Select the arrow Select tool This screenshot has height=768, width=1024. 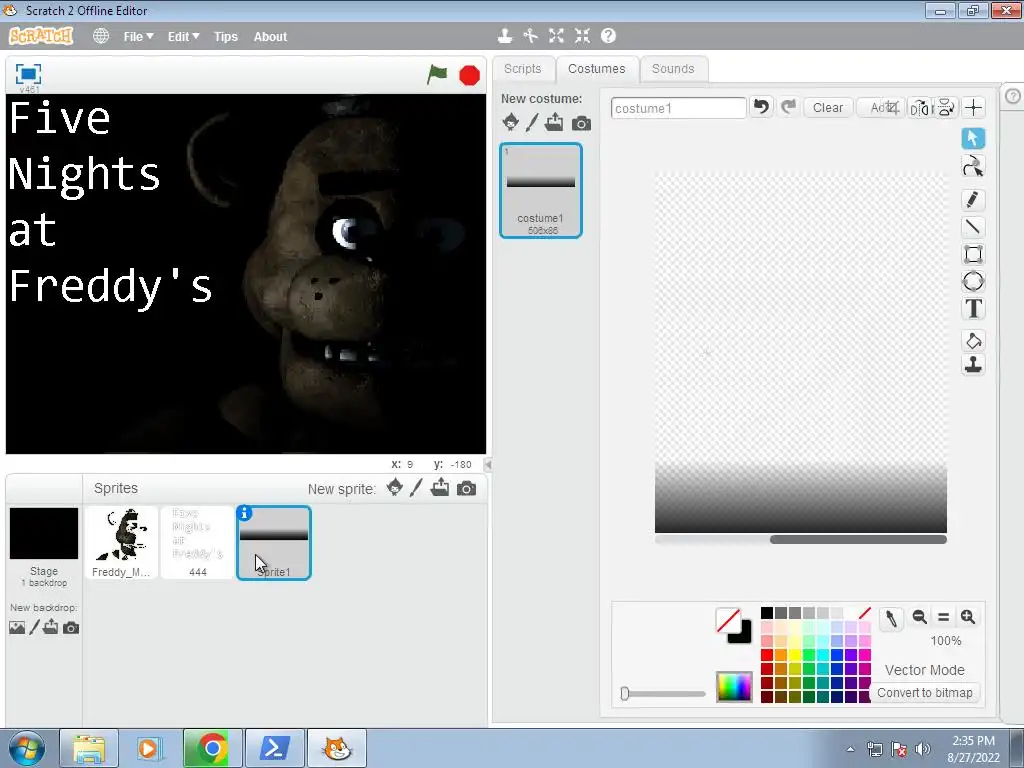[x=973, y=138]
